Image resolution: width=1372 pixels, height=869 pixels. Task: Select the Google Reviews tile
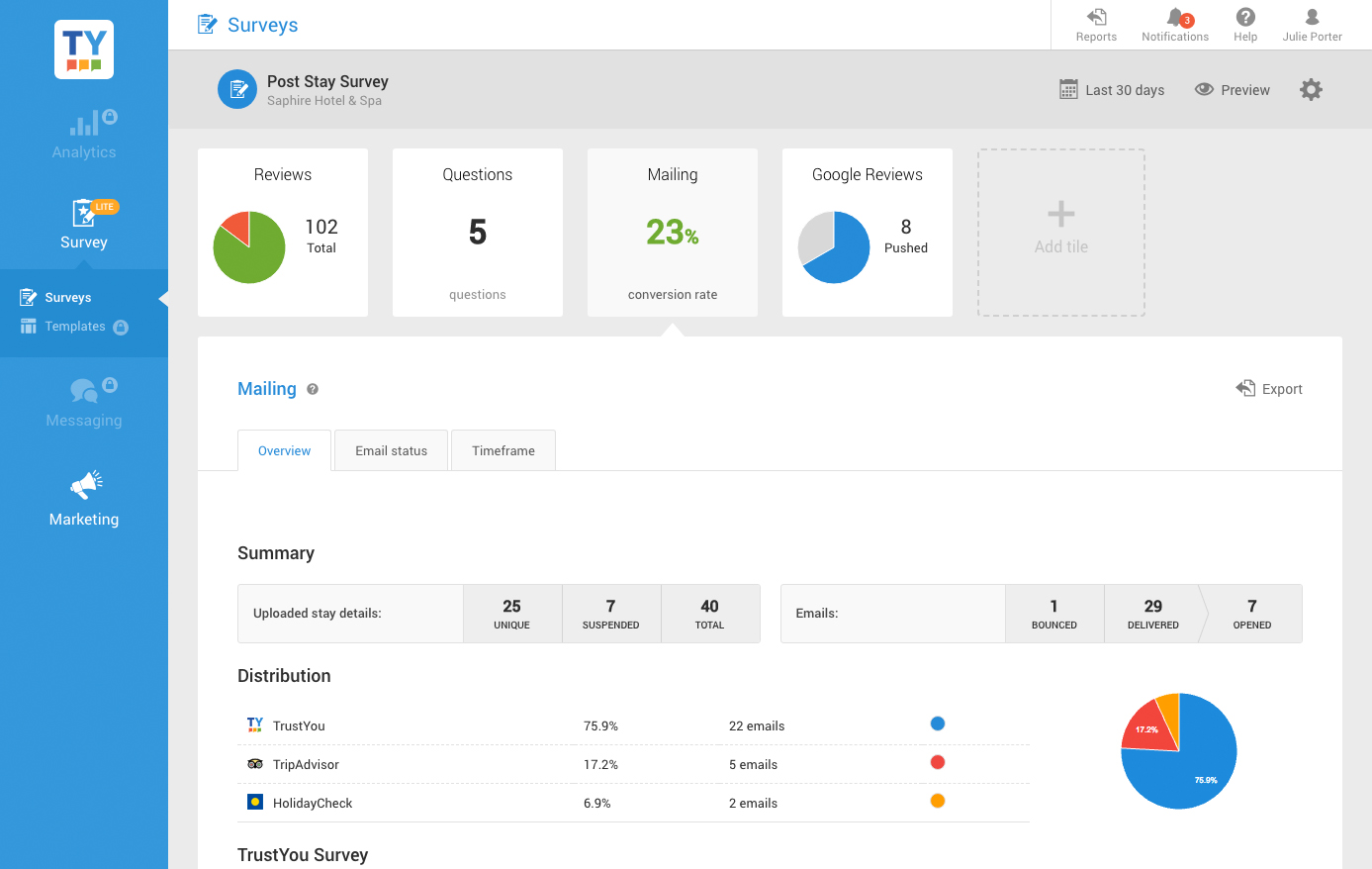click(867, 233)
